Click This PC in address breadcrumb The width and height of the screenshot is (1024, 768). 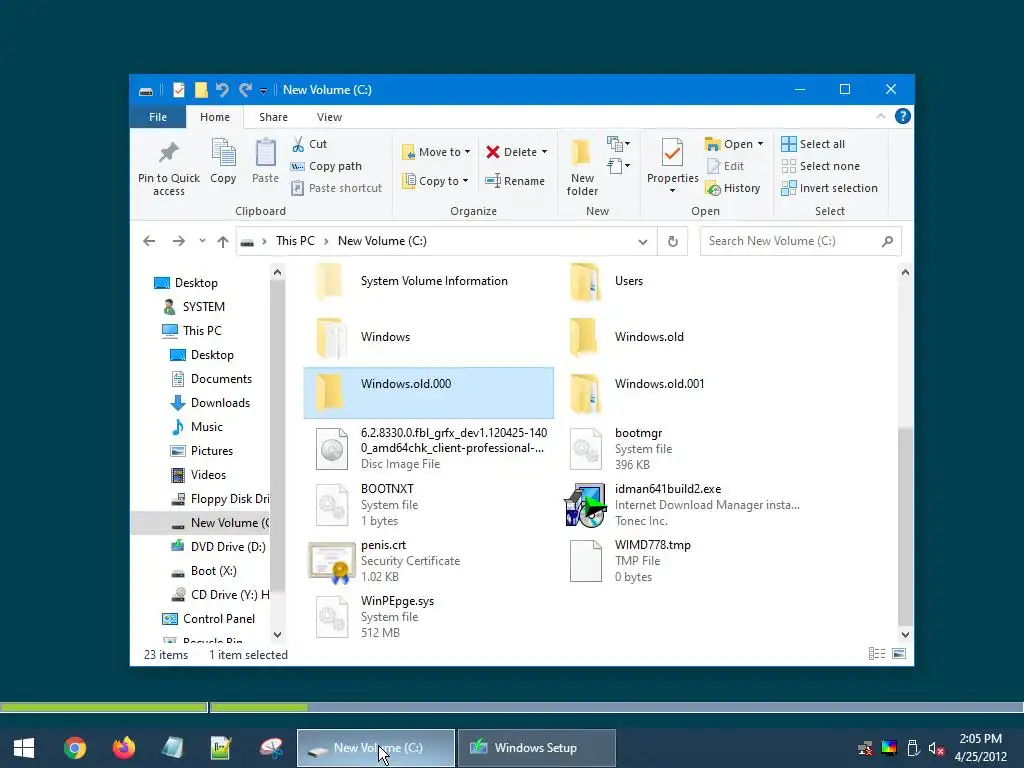295,241
